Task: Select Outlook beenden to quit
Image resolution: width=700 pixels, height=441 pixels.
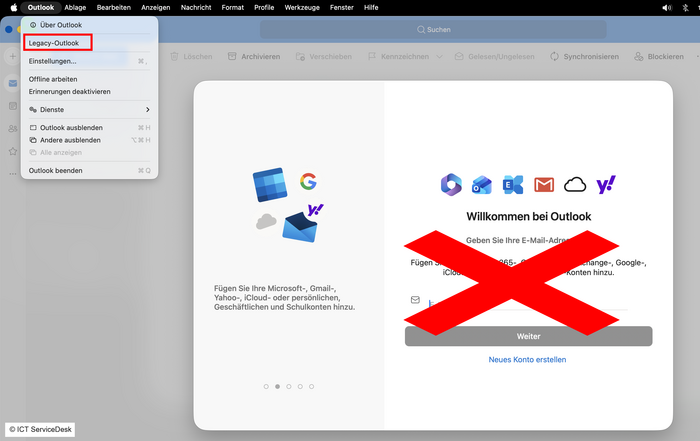Action: pyautogui.click(x=89, y=171)
